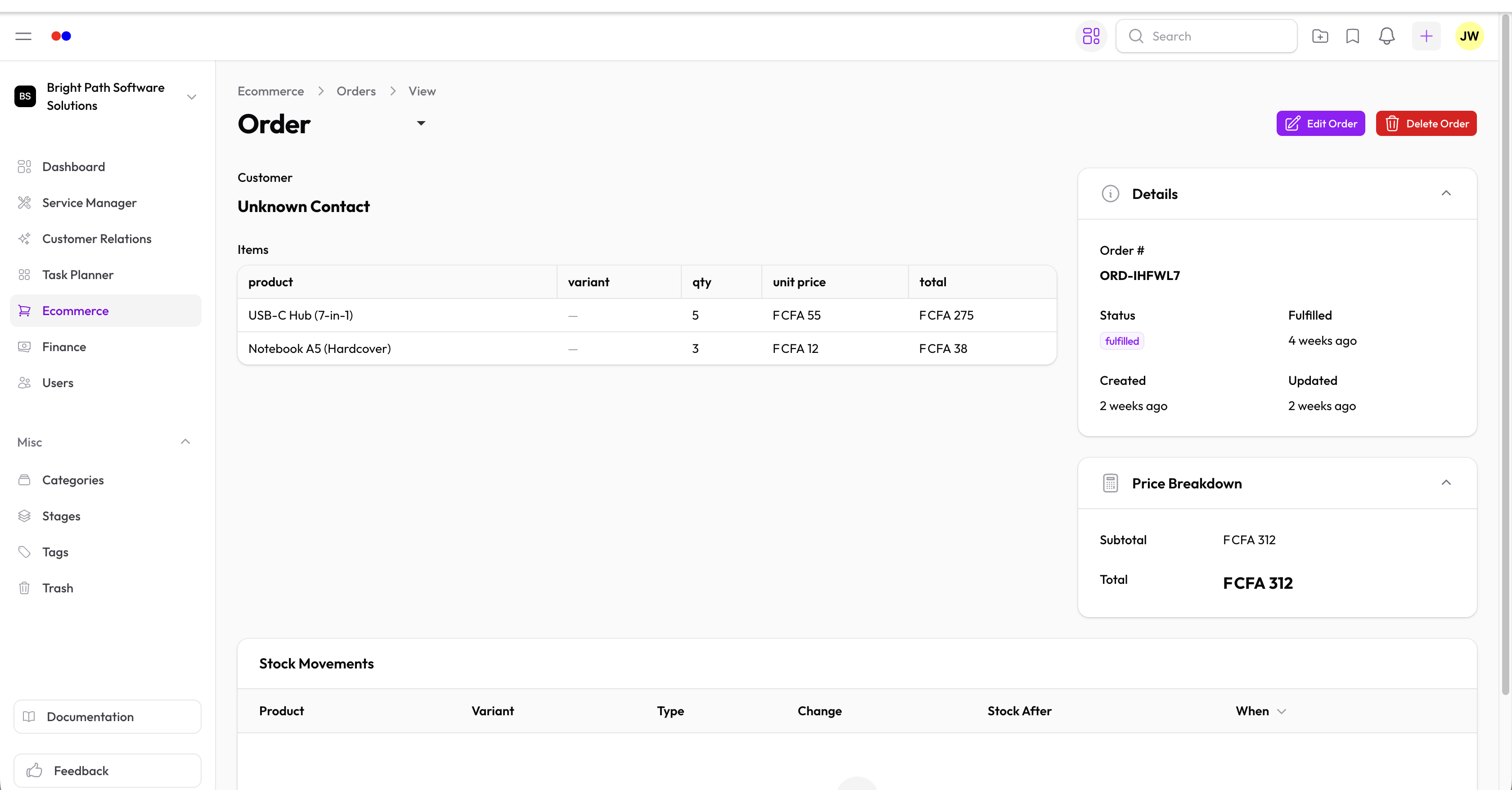The width and height of the screenshot is (1512, 790).
Task: Click Variant column header in Stock Movements
Action: [x=492, y=711]
